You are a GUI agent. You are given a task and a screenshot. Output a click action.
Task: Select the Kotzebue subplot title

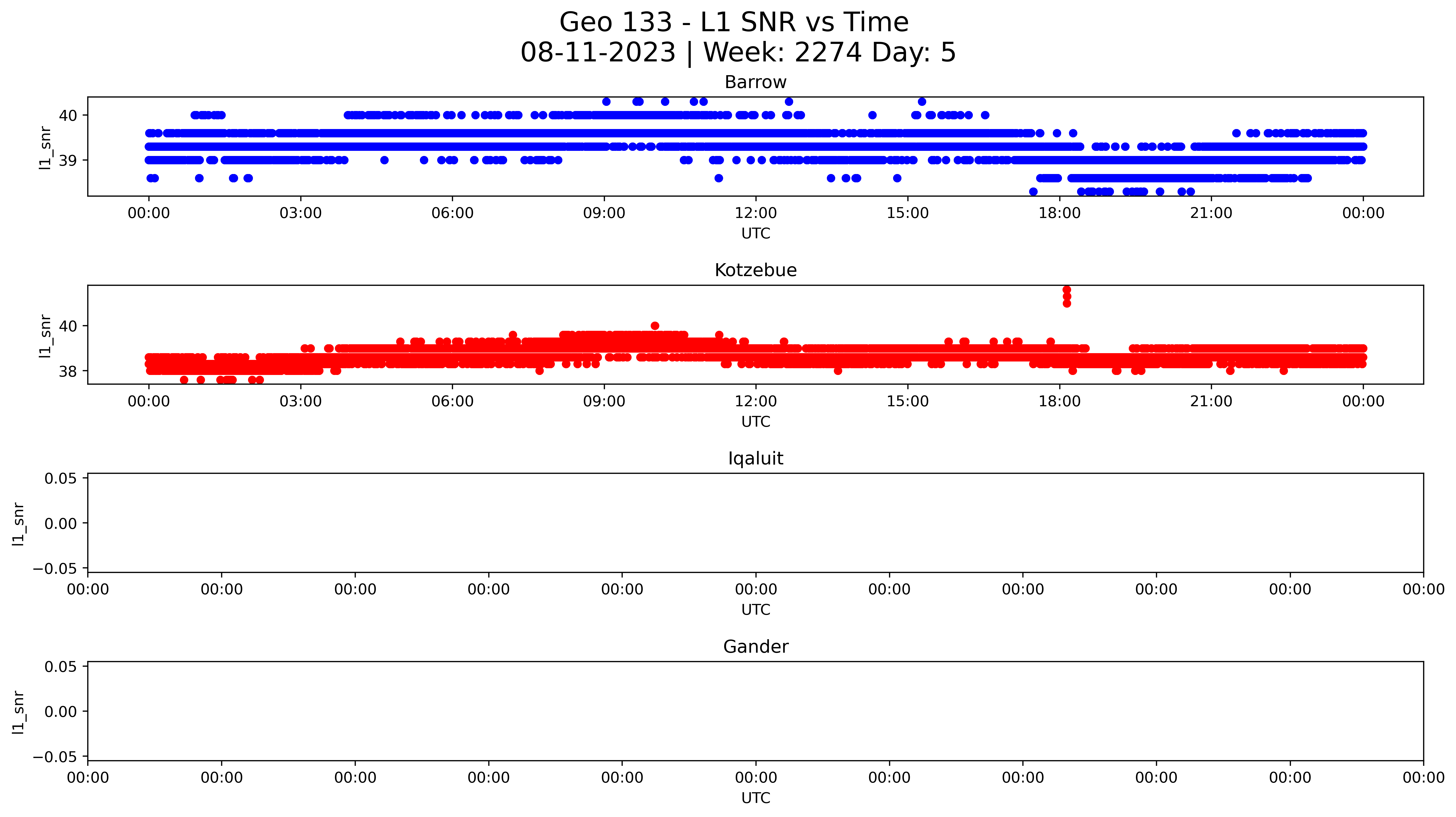click(756, 270)
